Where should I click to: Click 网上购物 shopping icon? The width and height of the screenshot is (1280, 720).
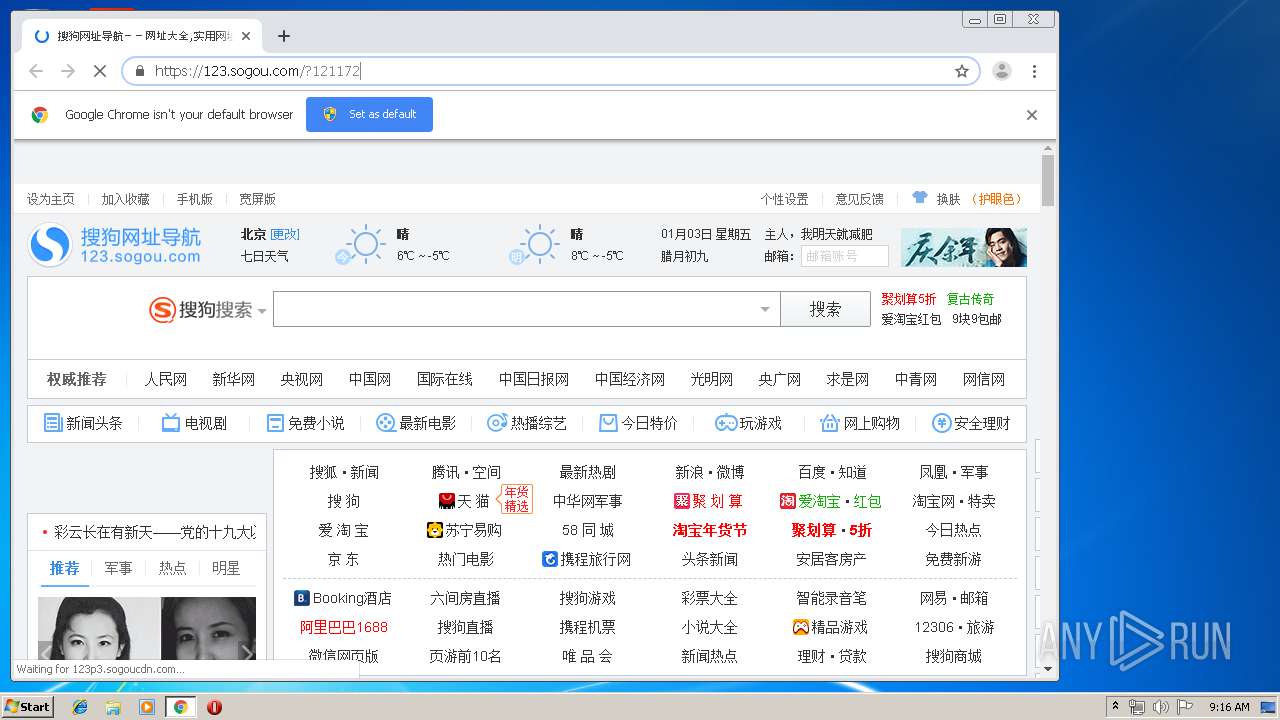point(829,423)
